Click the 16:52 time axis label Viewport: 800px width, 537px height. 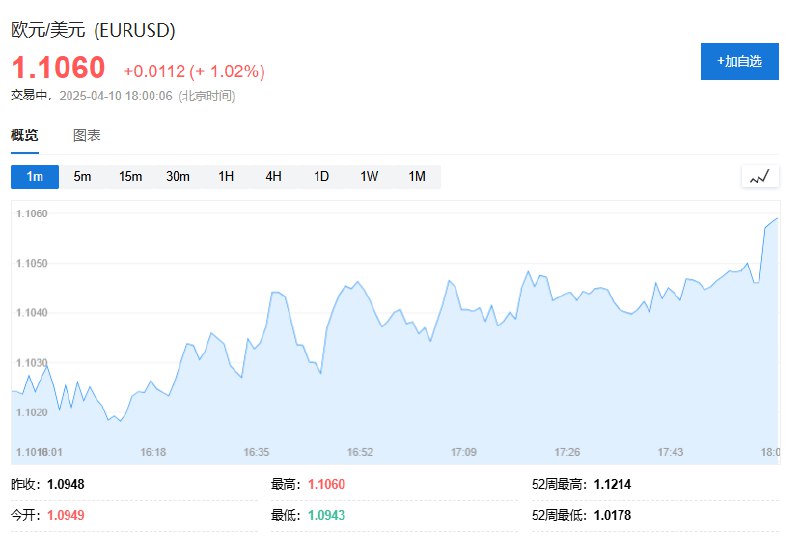(360, 452)
